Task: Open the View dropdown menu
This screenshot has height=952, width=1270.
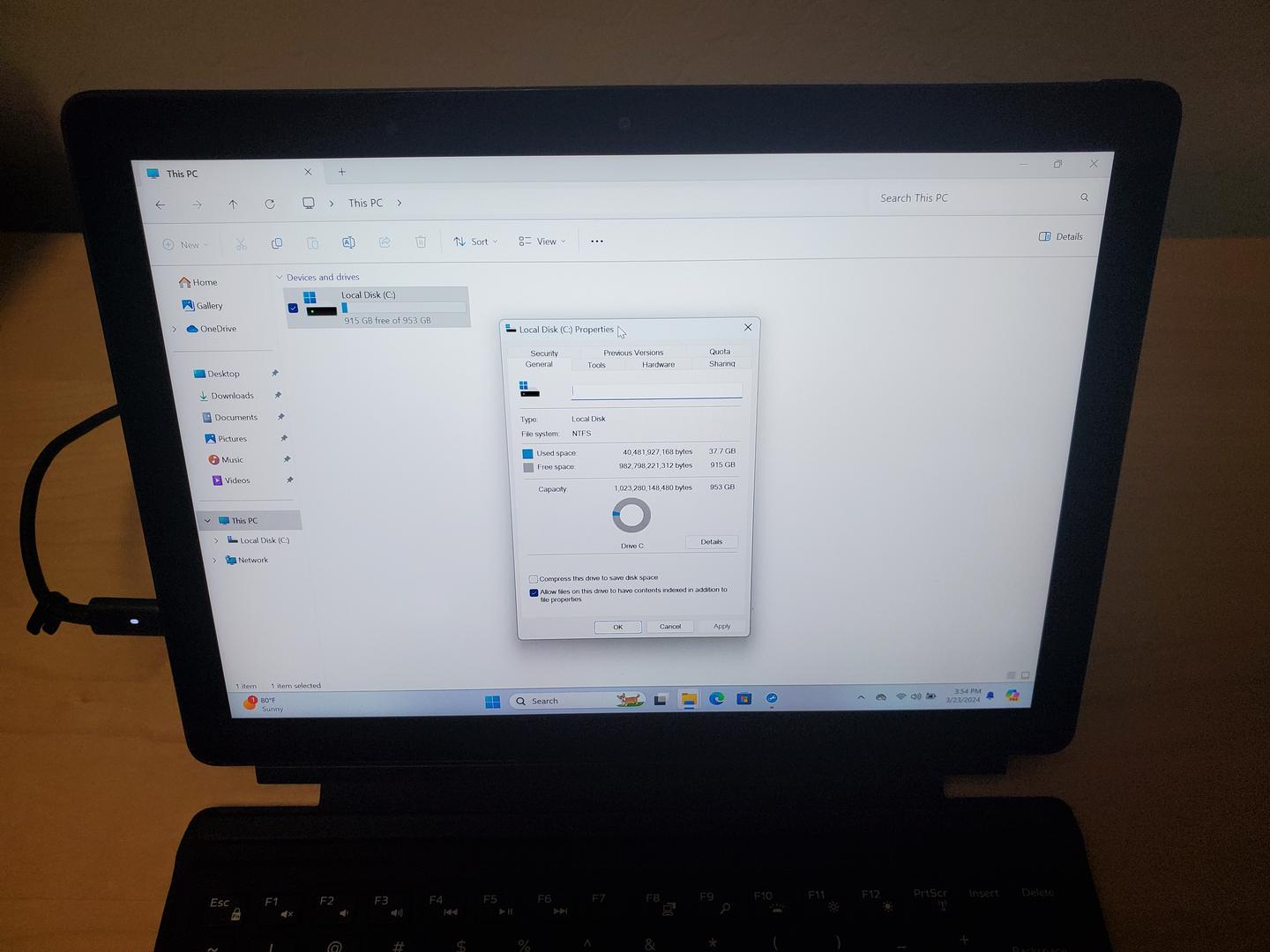Action: click(542, 242)
